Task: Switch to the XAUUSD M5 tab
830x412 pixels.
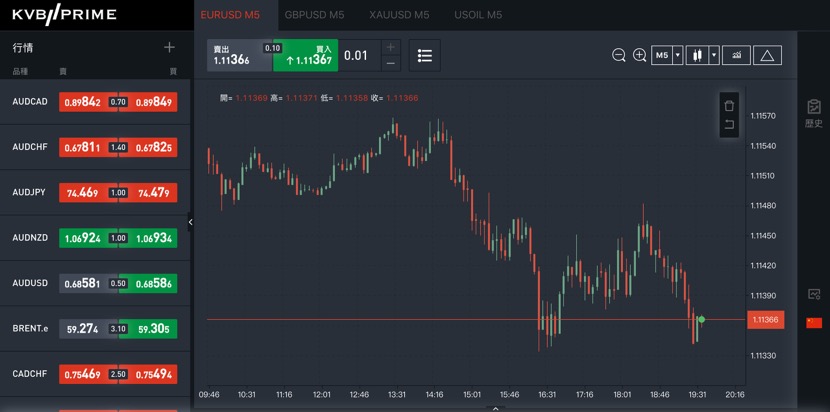Action: pos(398,15)
